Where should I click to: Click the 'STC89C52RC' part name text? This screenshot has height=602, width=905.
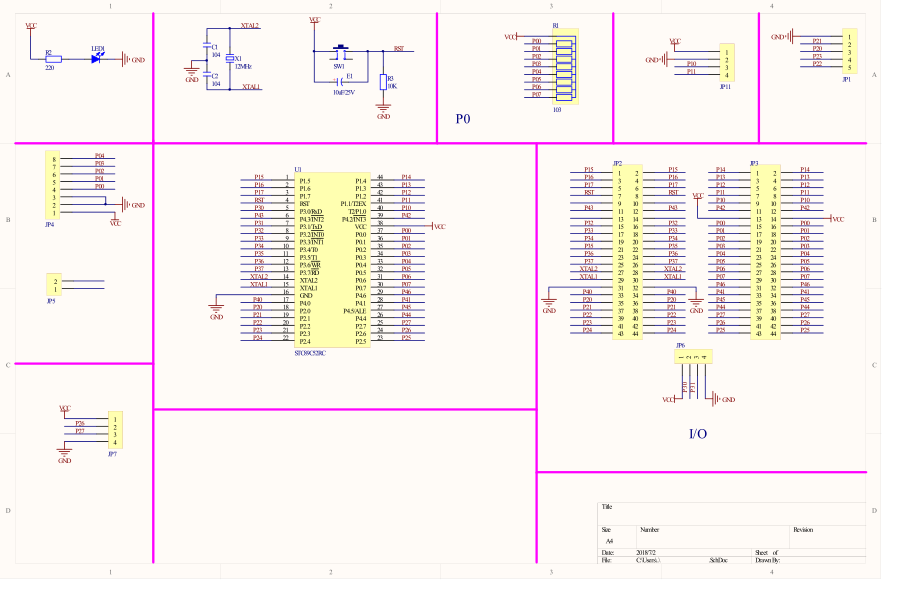tap(310, 353)
